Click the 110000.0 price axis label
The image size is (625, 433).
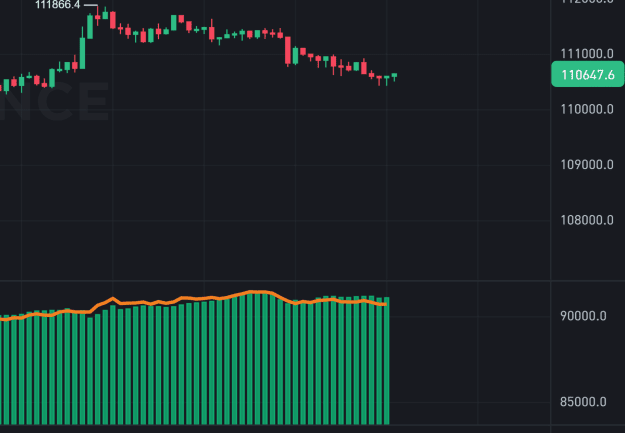pyautogui.click(x=587, y=109)
